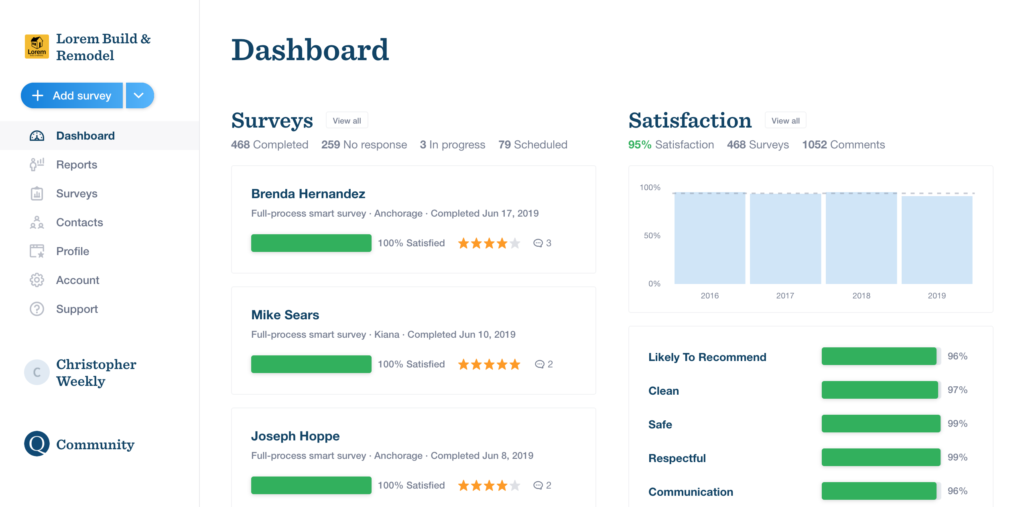Click the 3 In progress count
This screenshot has width=1024, height=507.
pyautogui.click(x=453, y=145)
